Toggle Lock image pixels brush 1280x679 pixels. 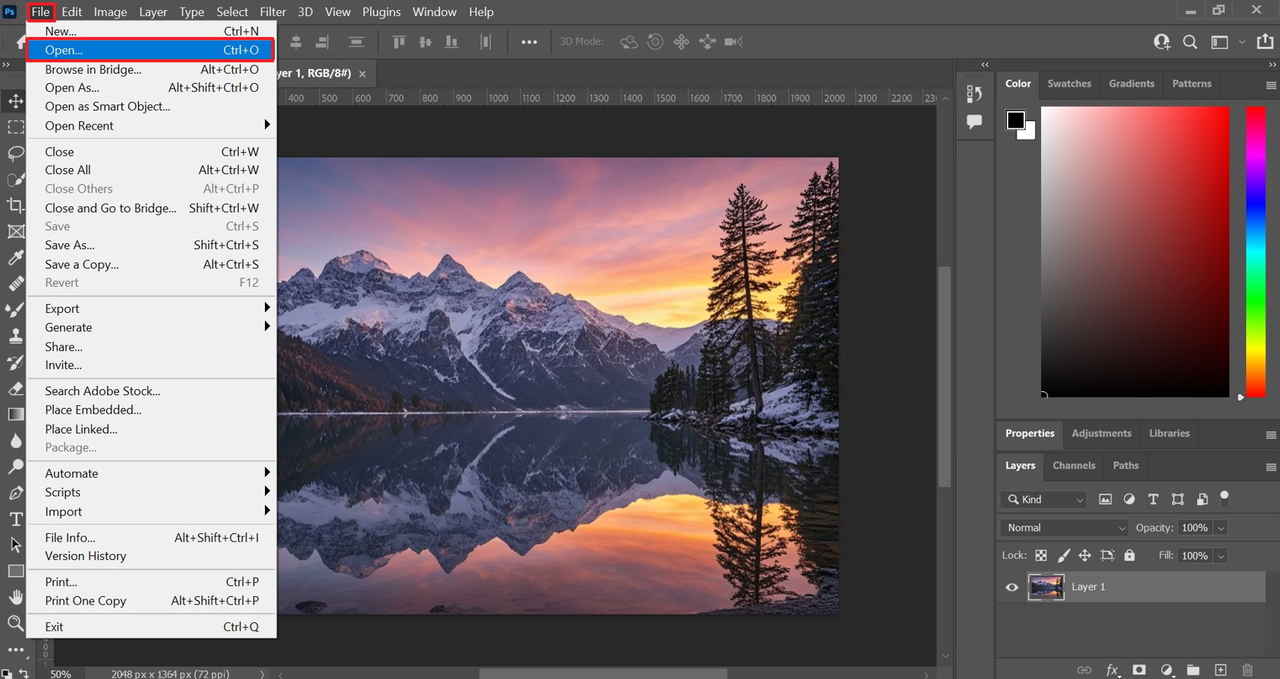click(1063, 555)
